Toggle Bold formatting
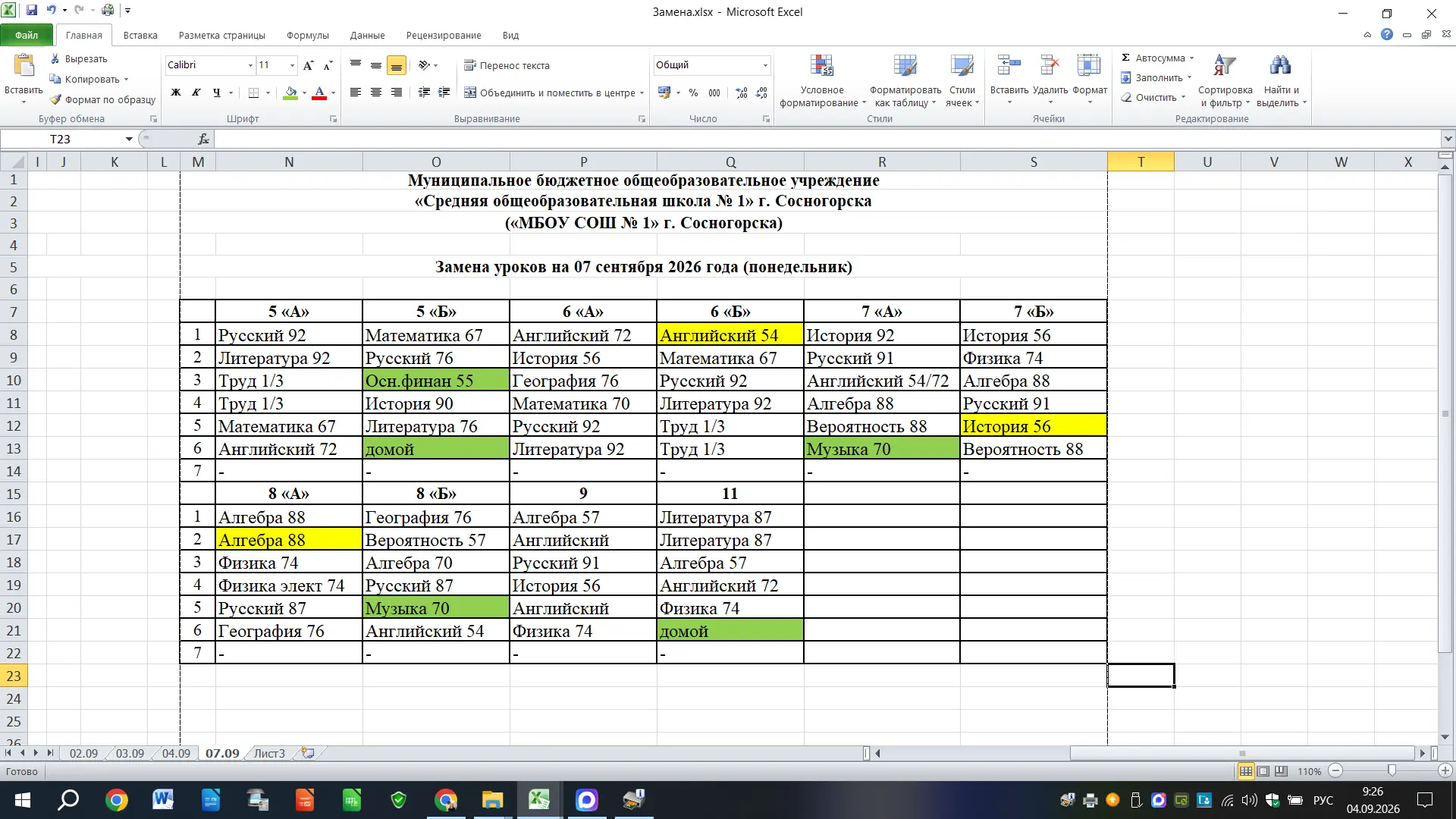This screenshot has height=819, width=1456. 176,93
